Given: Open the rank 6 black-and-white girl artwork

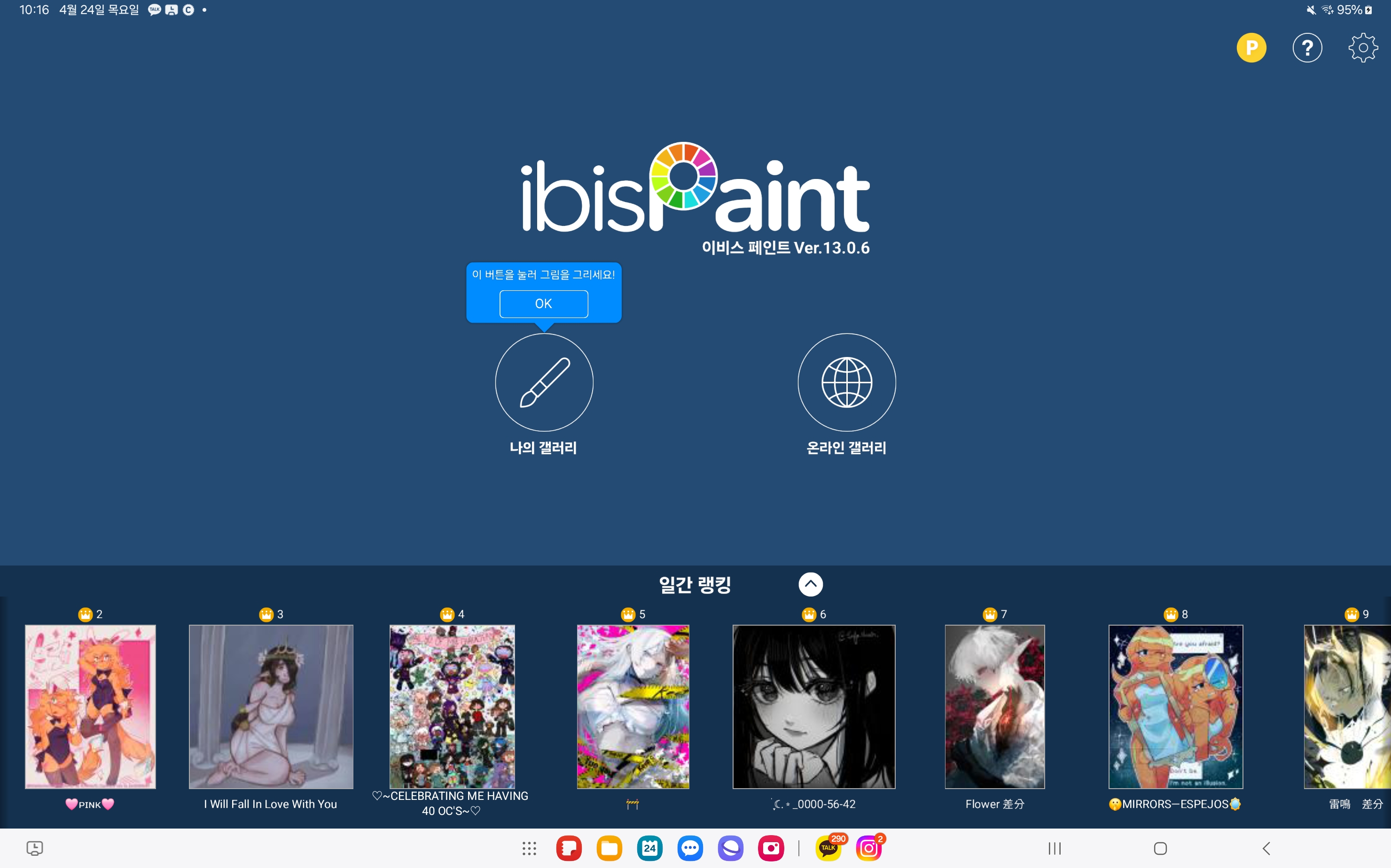Looking at the screenshot, I should (813, 706).
